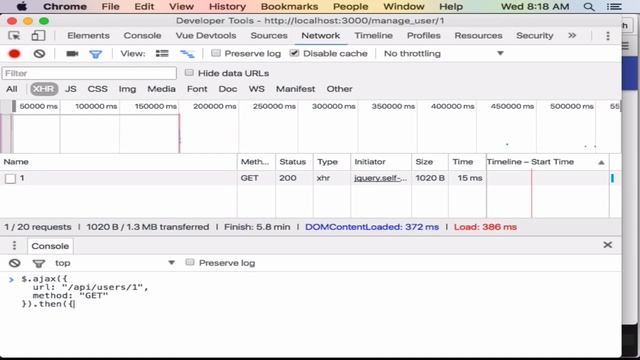Open the Bookmarks menu

tap(289, 7)
